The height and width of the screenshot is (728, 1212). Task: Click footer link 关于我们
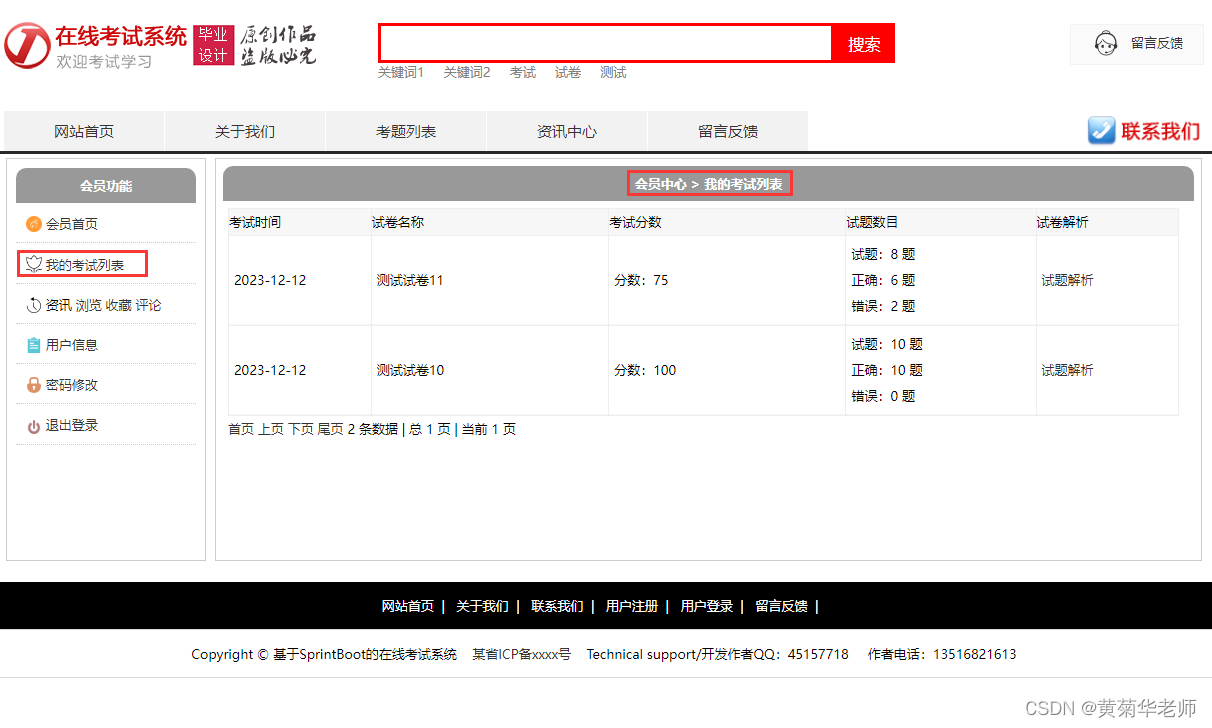click(482, 606)
